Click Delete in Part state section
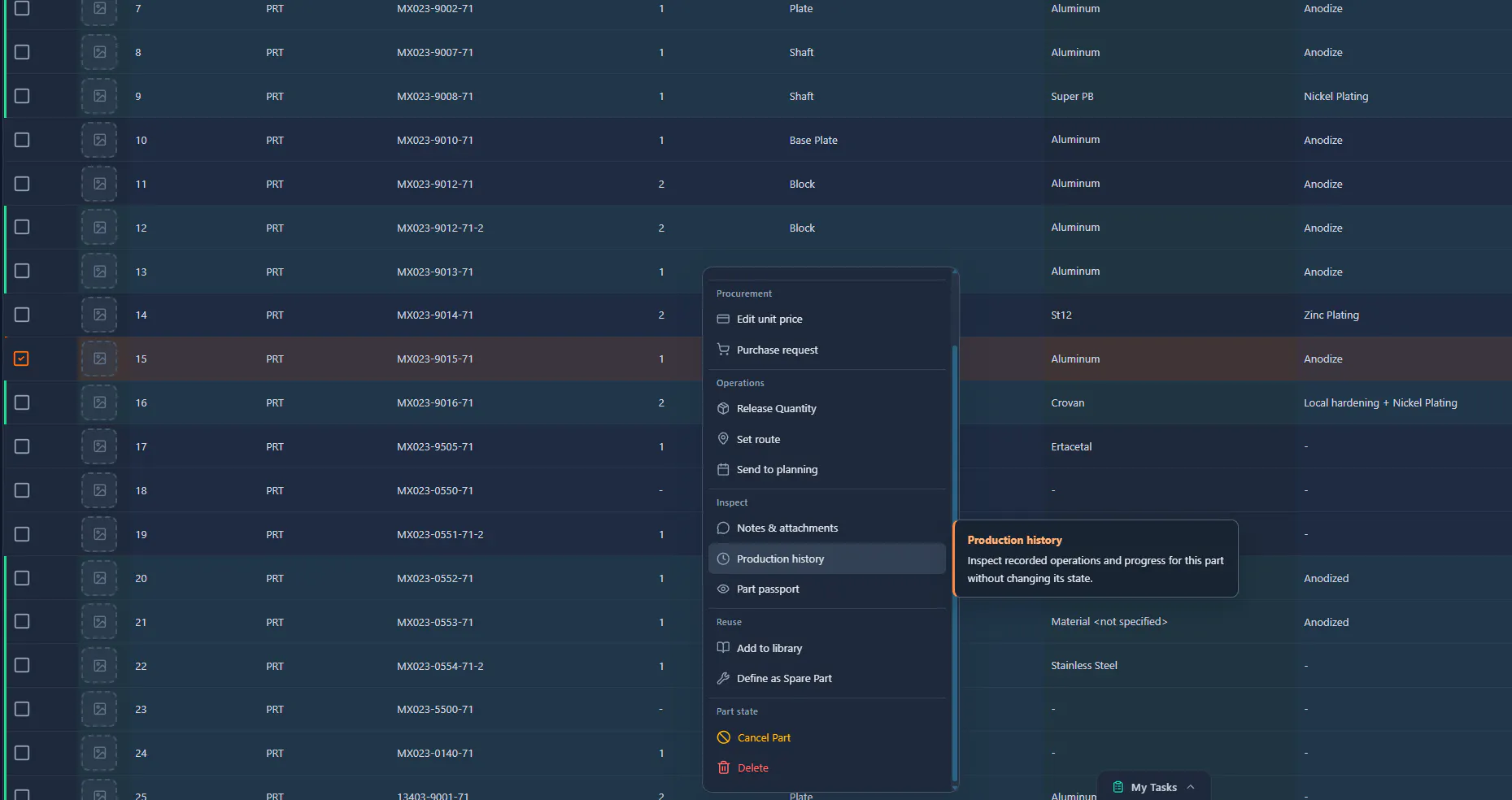This screenshot has width=1512, height=800. click(827, 767)
